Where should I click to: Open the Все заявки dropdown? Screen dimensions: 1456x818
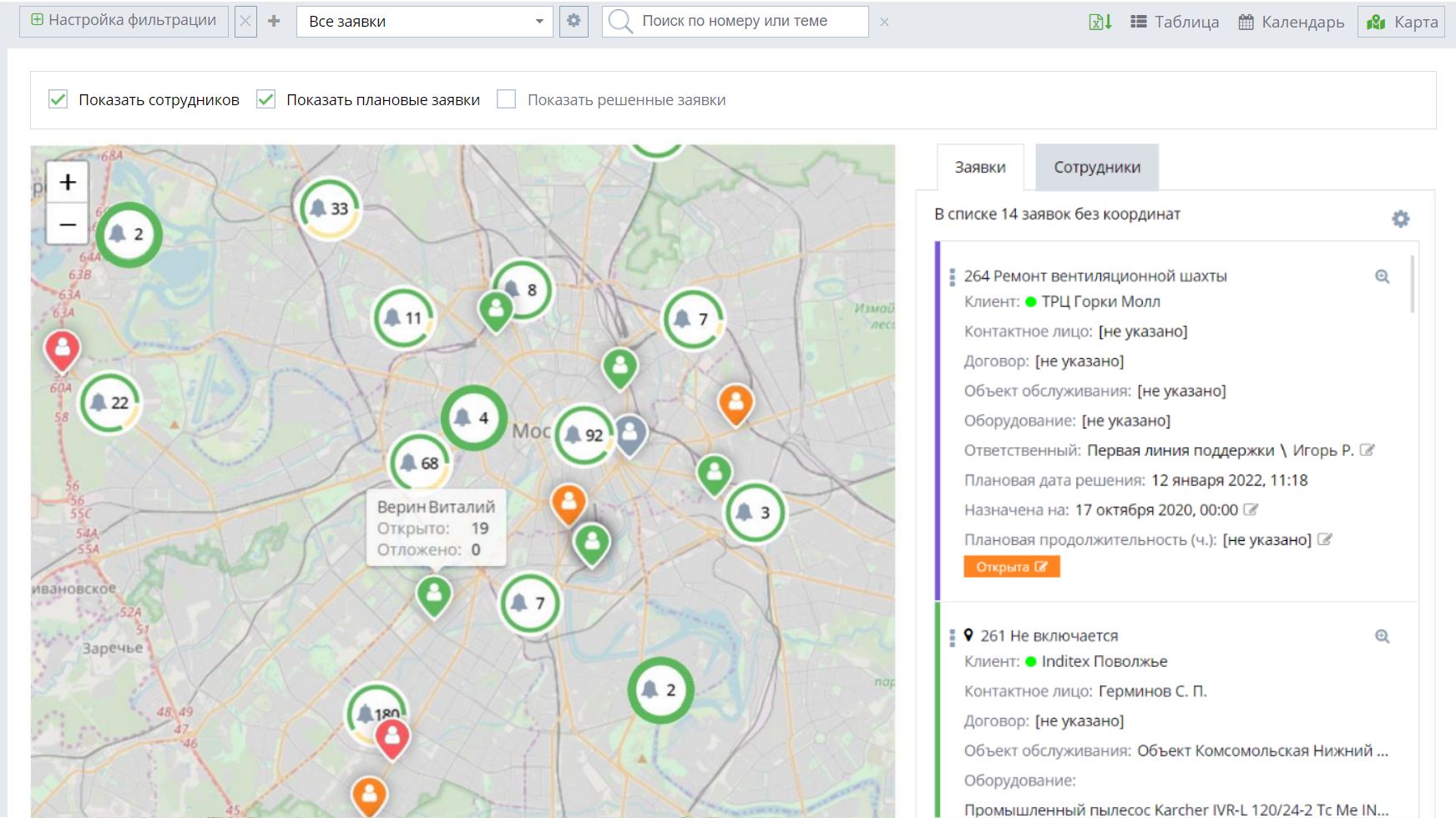pyautogui.click(x=424, y=22)
